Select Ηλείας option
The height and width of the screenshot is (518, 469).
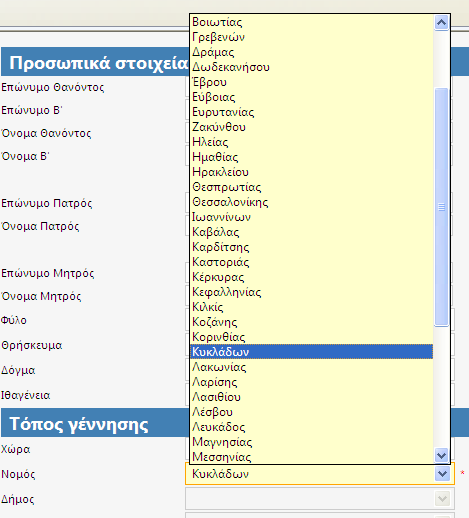pyautogui.click(x=312, y=142)
